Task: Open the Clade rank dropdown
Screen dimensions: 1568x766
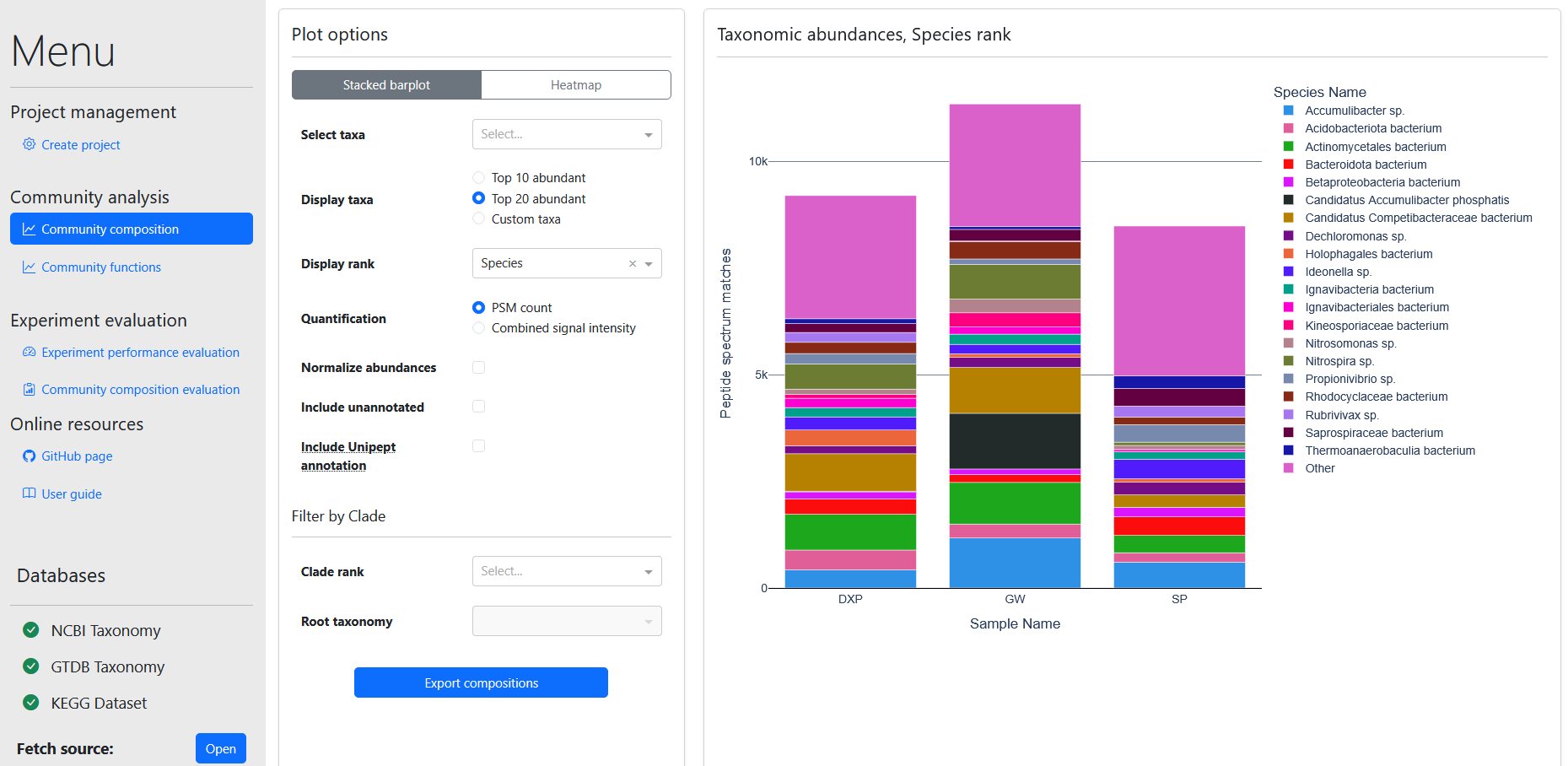Action: (566, 571)
